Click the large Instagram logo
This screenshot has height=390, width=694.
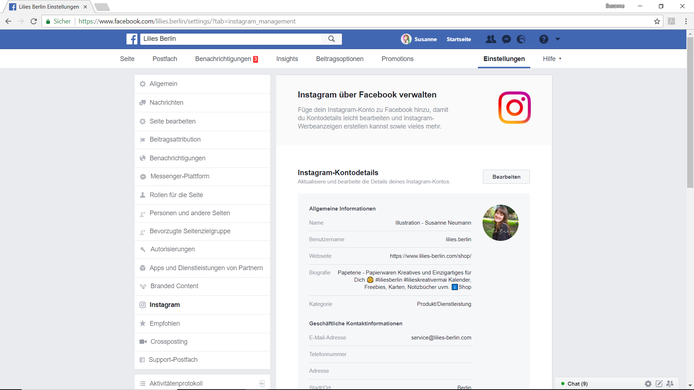pos(514,108)
